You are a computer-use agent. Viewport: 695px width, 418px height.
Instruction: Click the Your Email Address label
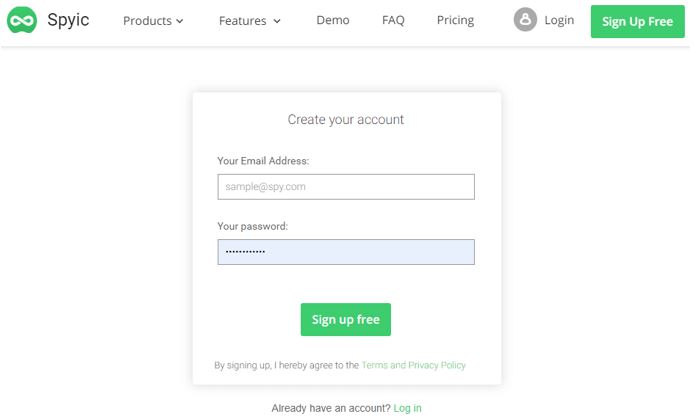pyautogui.click(x=263, y=161)
